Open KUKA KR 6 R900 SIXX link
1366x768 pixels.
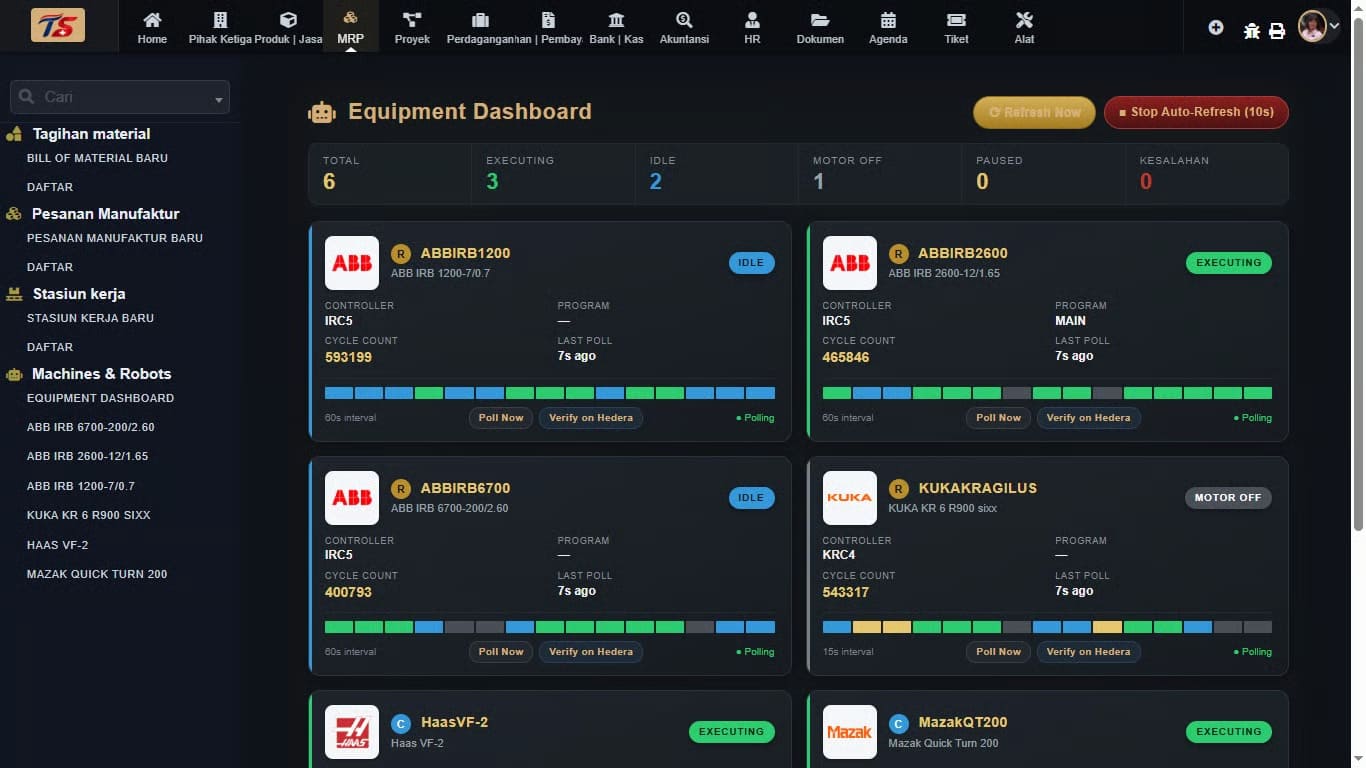89,515
